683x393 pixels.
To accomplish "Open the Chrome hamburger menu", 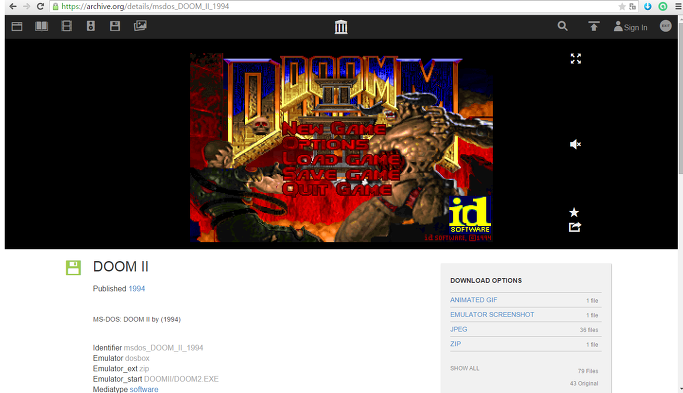I will pos(678,6).
